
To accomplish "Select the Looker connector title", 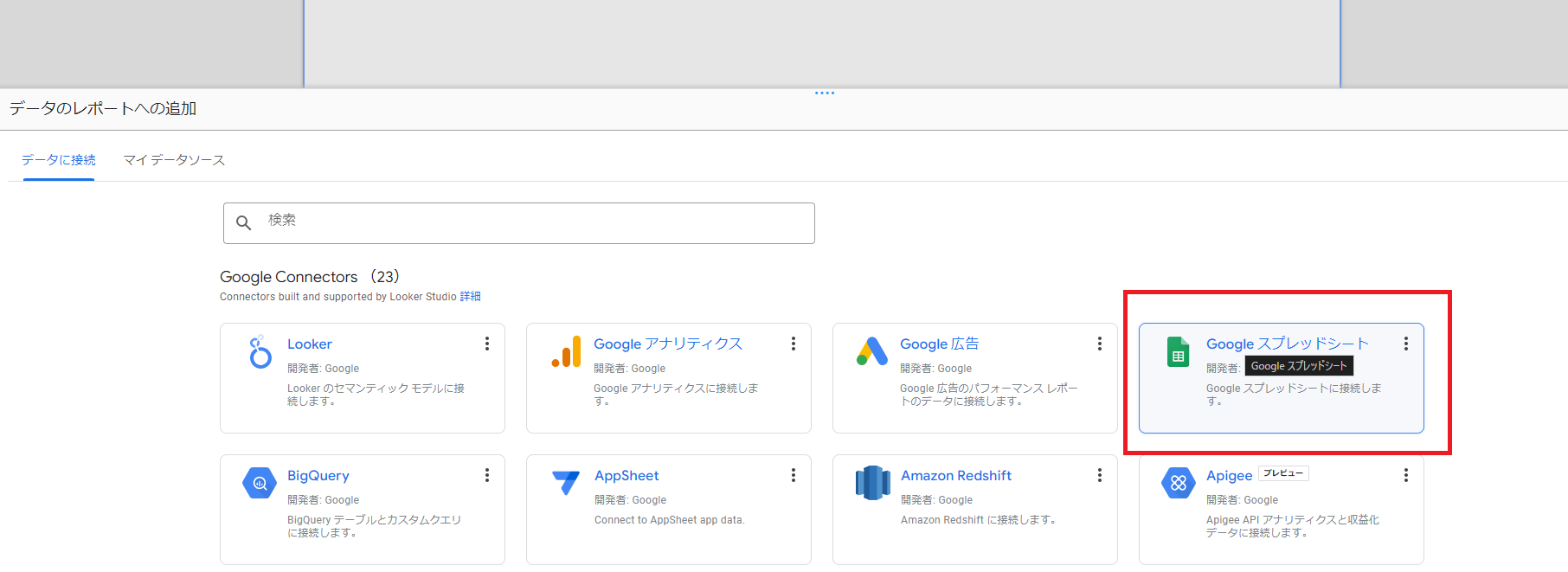I will click(309, 344).
